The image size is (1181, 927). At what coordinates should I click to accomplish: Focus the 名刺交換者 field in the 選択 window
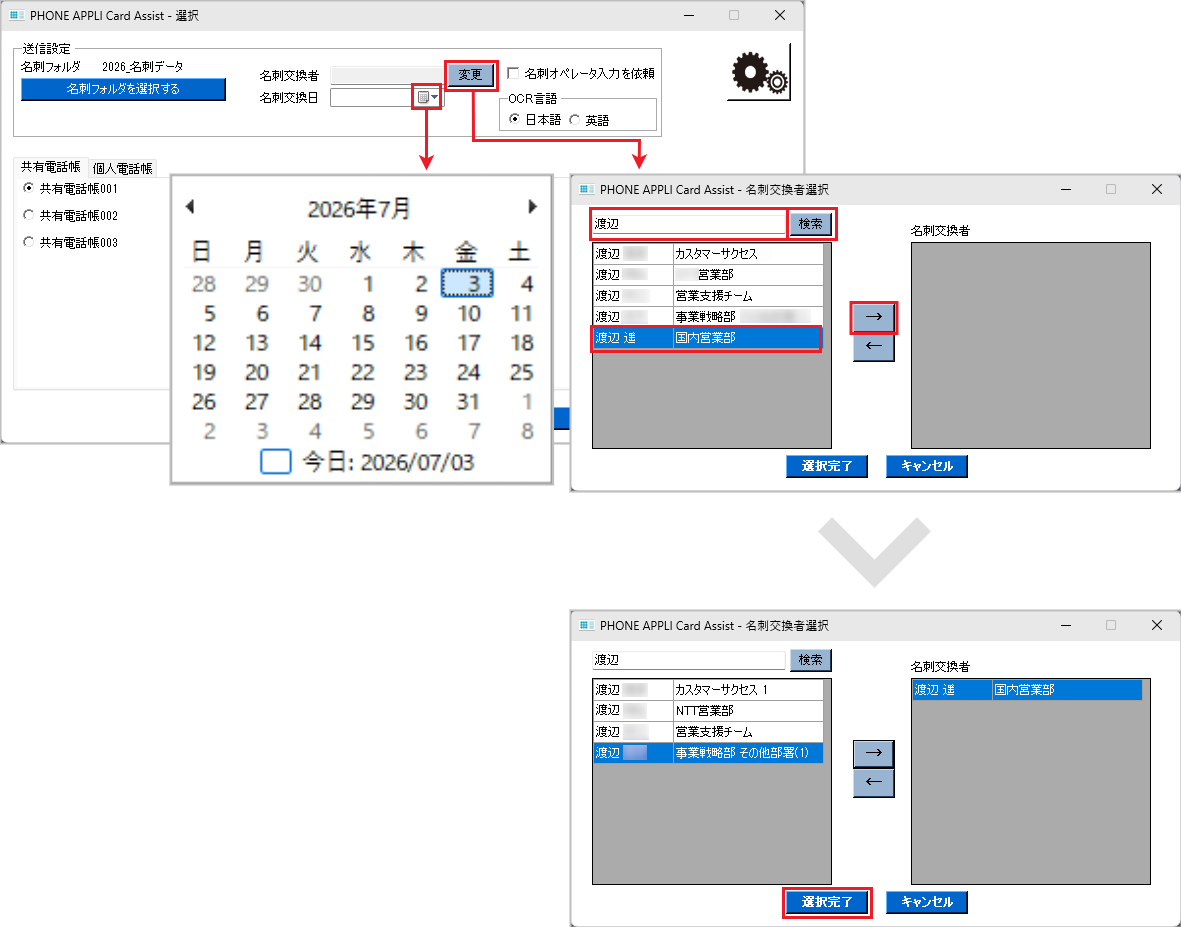pyautogui.click(x=387, y=75)
